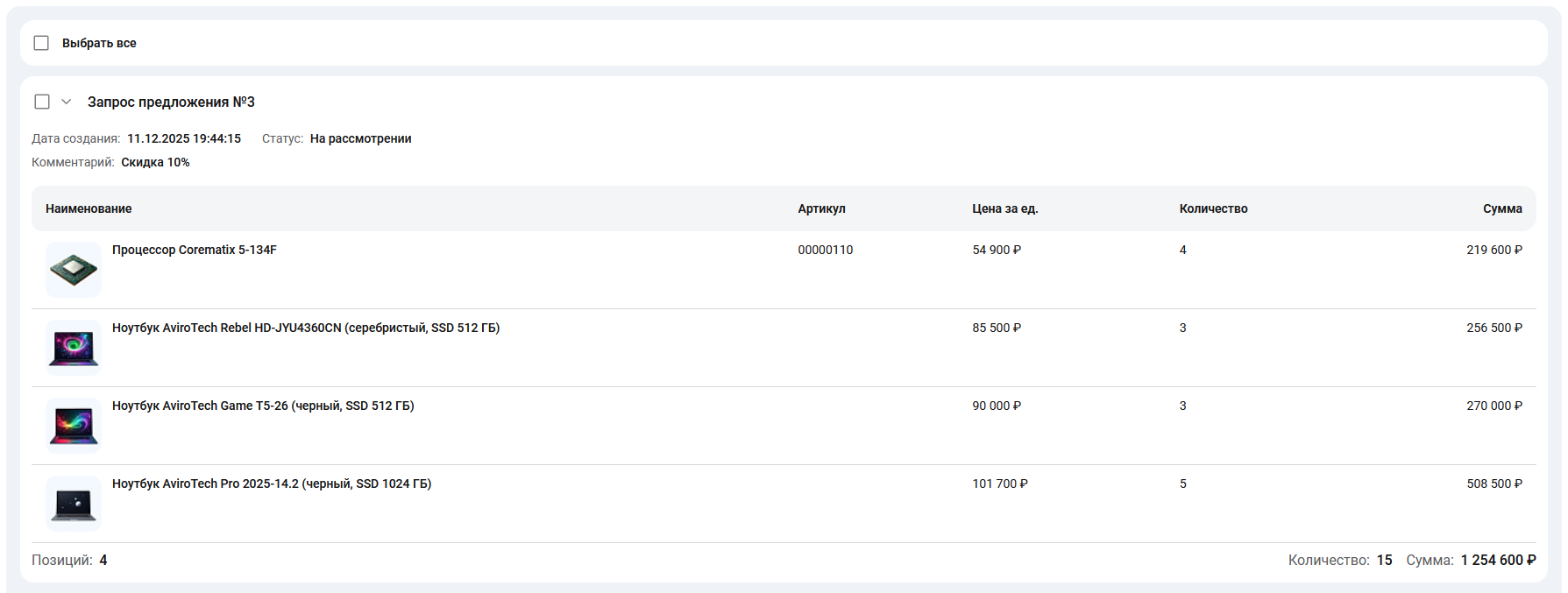Collapse the Запрос предложения №3 chevron
The height and width of the screenshot is (593, 1568).
(x=66, y=102)
